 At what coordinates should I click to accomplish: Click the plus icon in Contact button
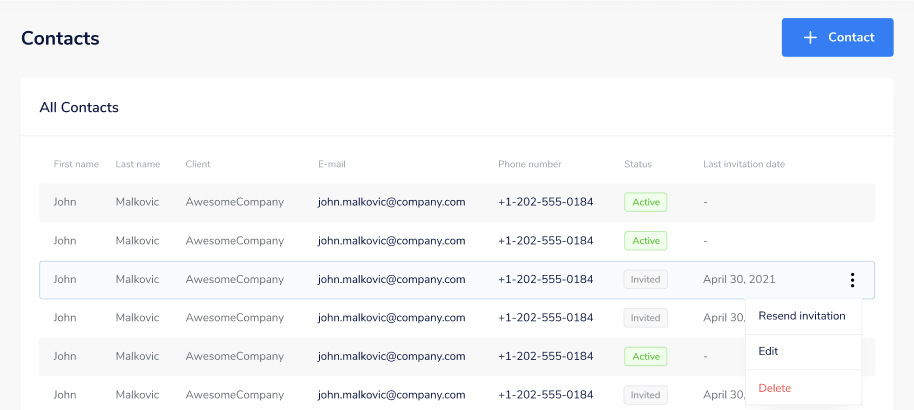pyautogui.click(x=810, y=37)
